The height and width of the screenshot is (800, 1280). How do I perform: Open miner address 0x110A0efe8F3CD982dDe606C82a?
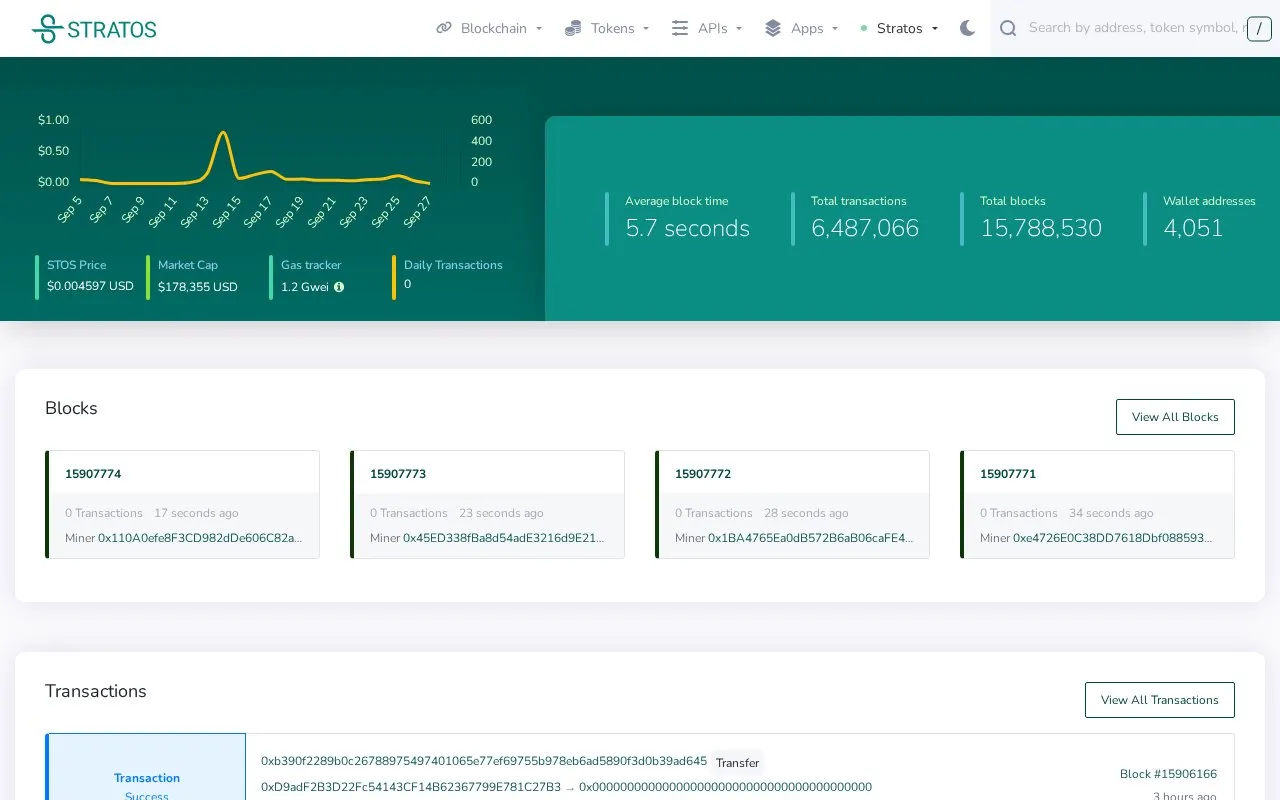(200, 538)
